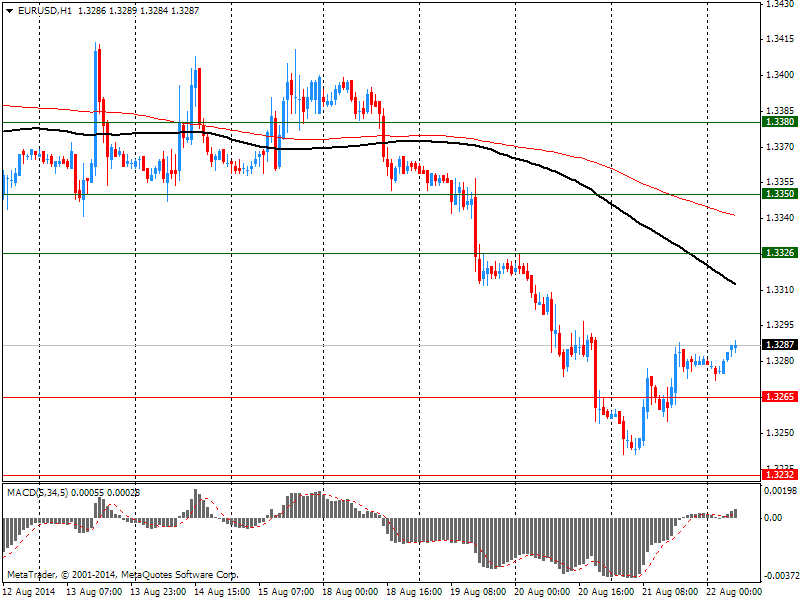
Task: Click the 13 Aug 07:00 time label
Action: [94, 592]
